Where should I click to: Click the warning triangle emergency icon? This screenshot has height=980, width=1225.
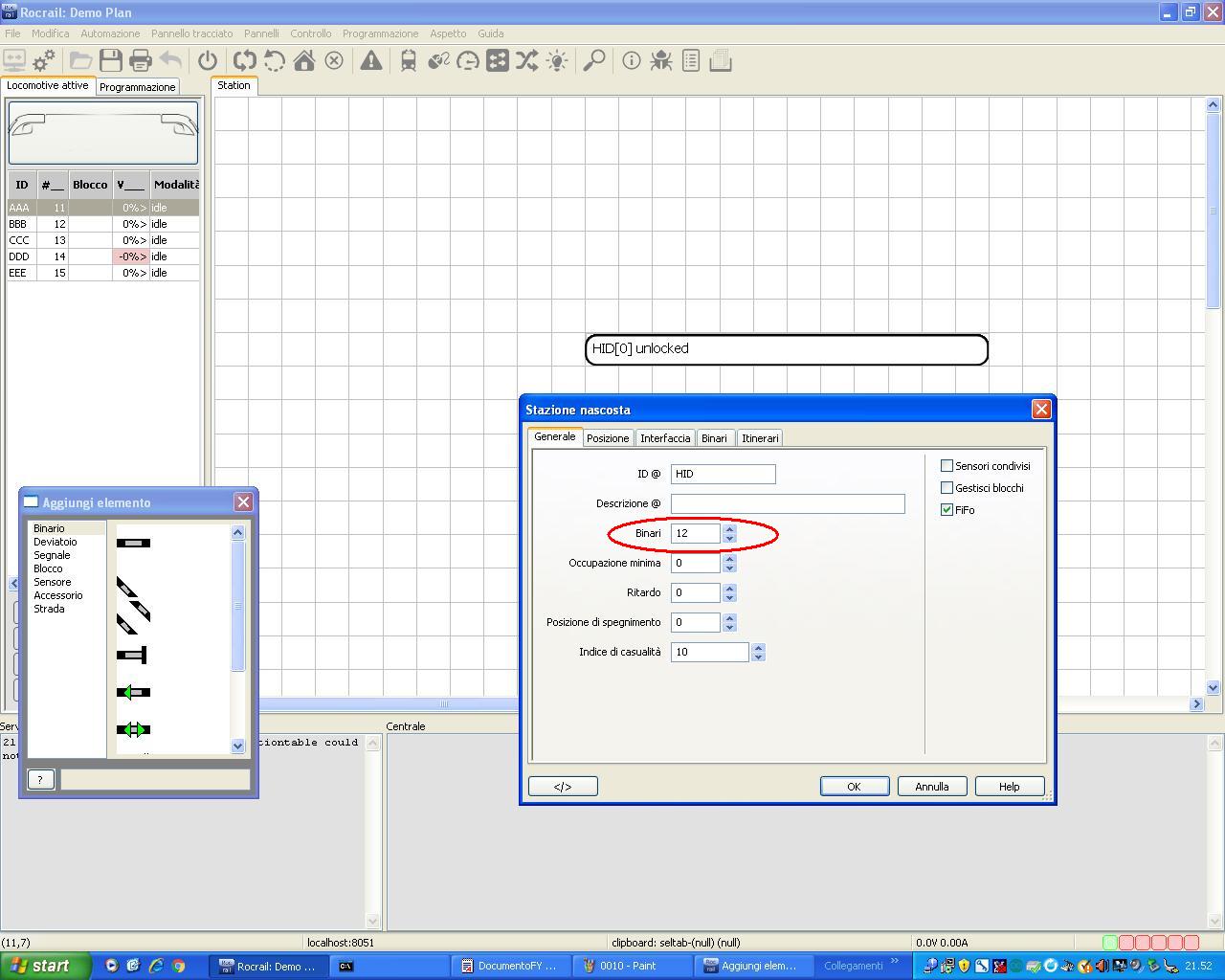tap(371, 61)
